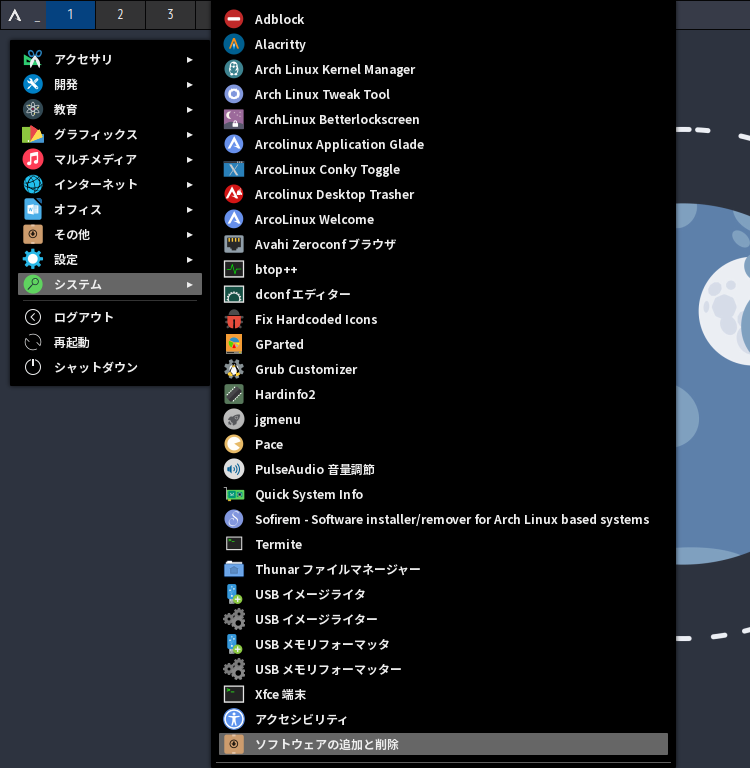
Task: Open USB メモリフォーマッター entry with gear icon
Action: tap(443, 669)
